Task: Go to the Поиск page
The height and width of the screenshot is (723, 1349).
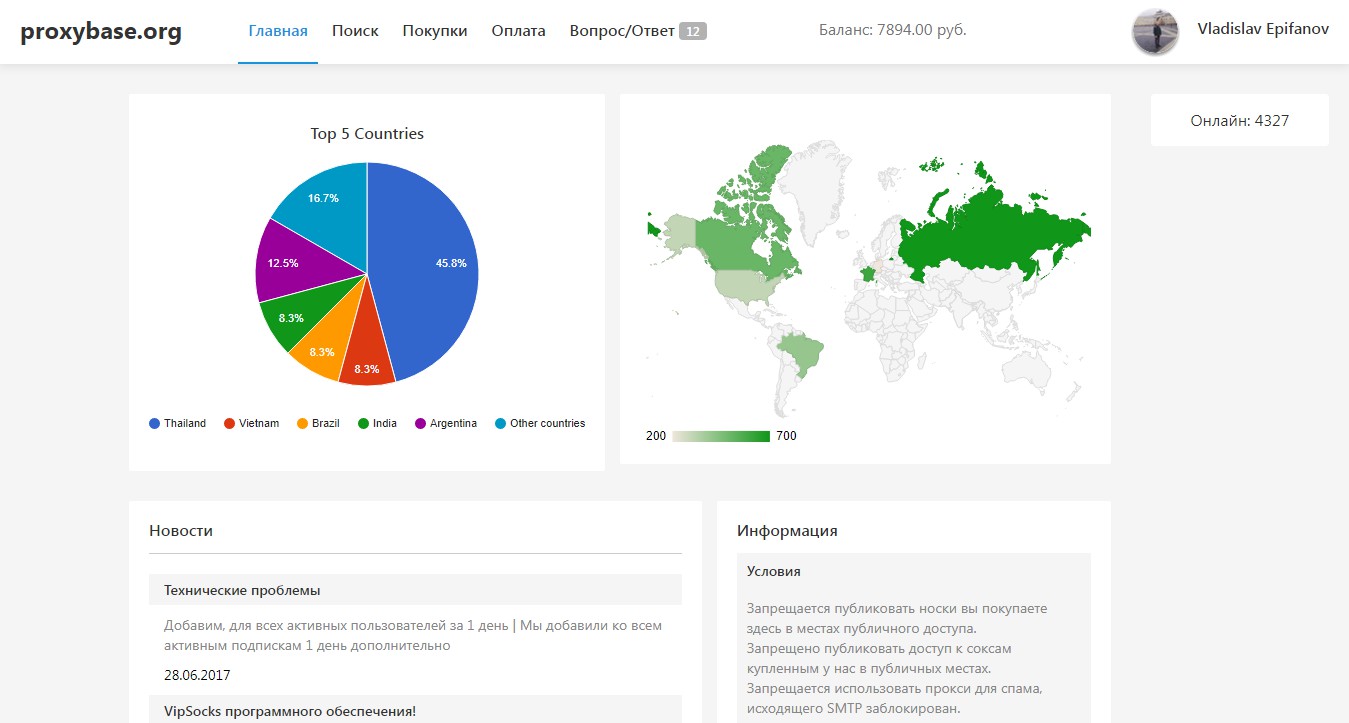Action: click(x=355, y=31)
